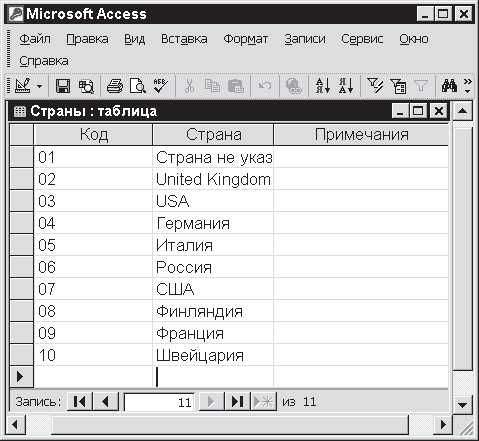The height and width of the screenshot is (441, 479).
Task: Sort ascending using the A-Я icon
Action: pyautogui.click(x=323, y=86)
